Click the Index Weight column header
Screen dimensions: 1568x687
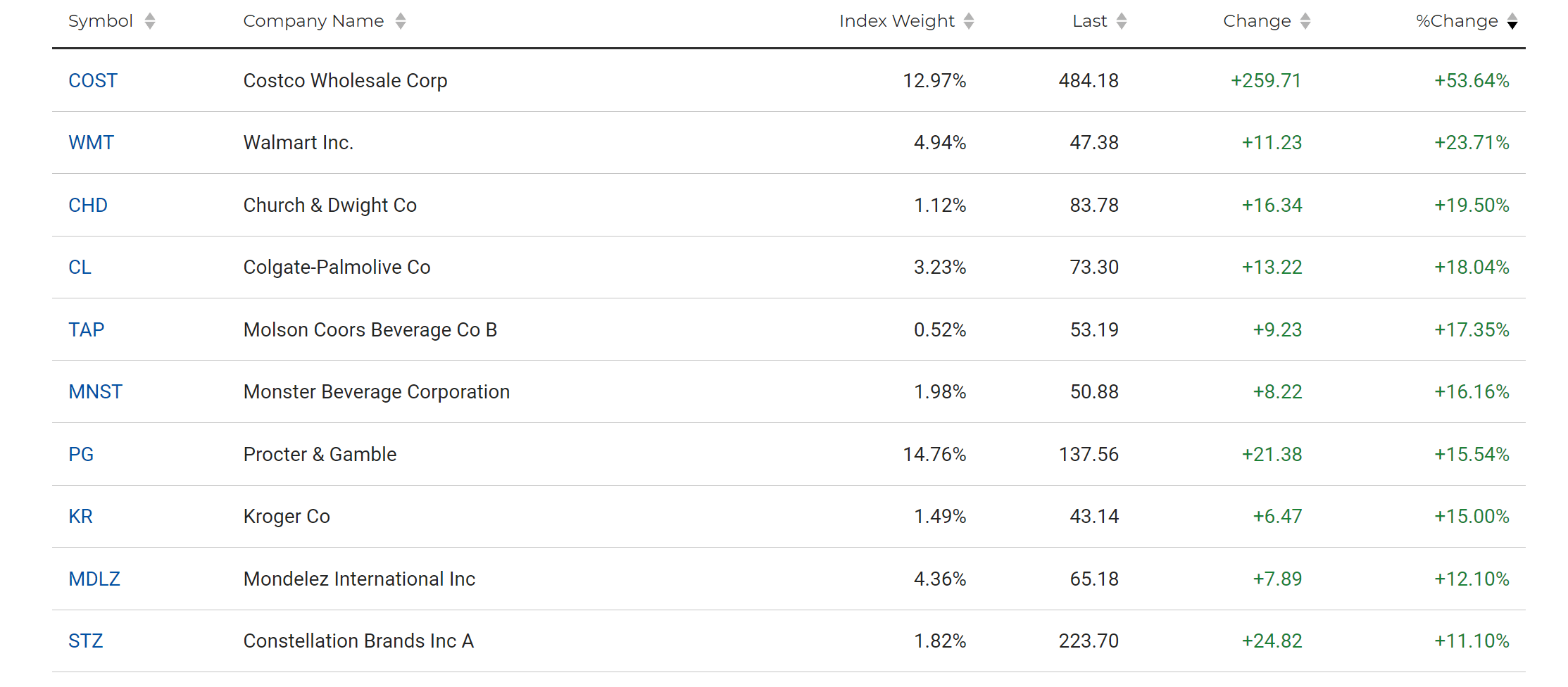tap(895, 20)
